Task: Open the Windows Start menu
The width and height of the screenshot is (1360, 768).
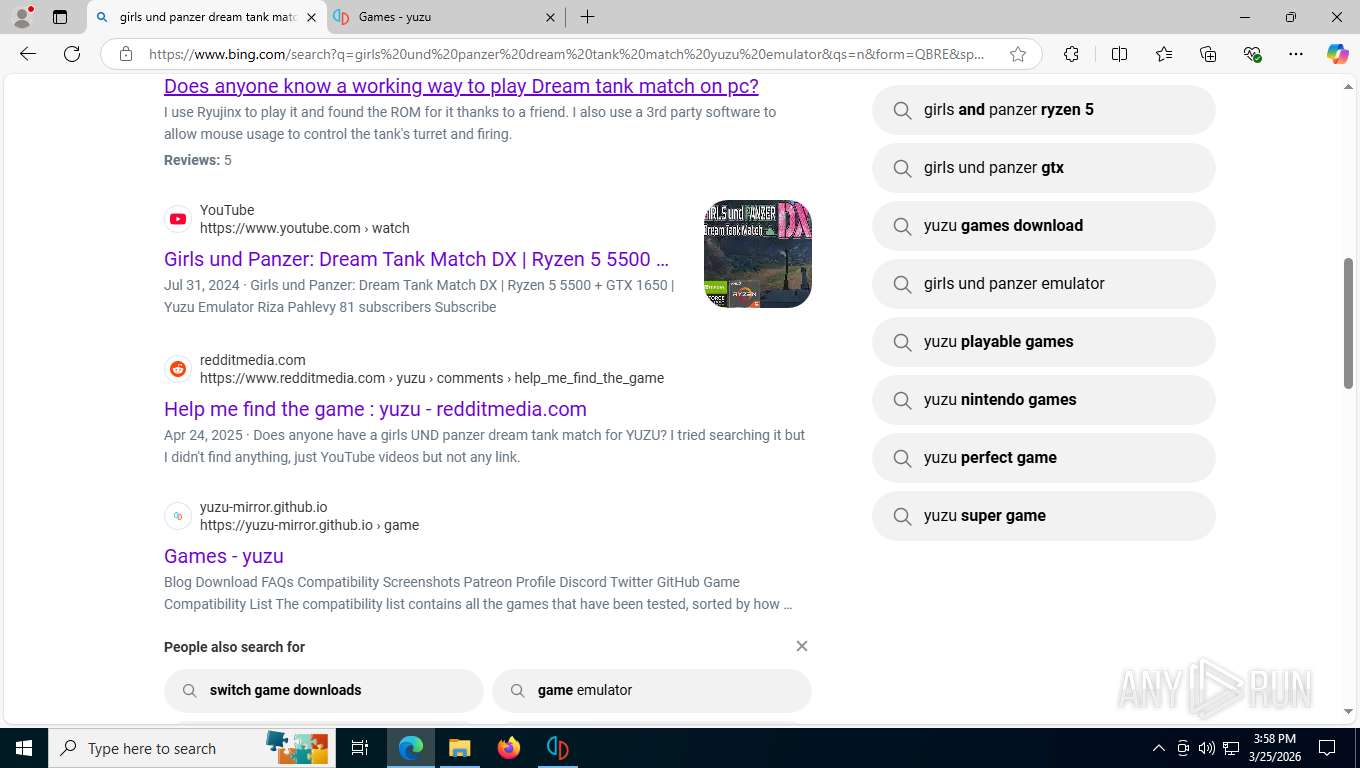Action: click(x=24, y=748)
